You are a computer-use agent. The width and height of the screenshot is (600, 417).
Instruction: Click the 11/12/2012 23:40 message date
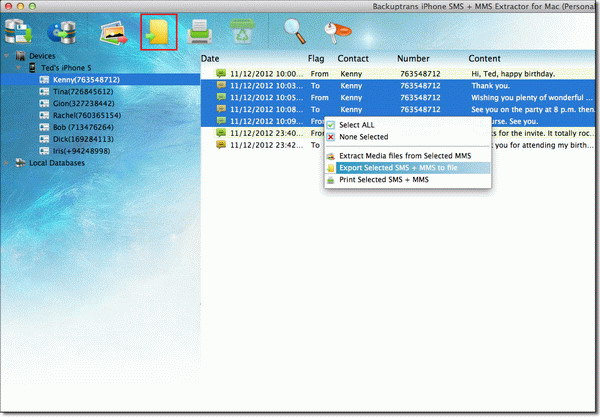[266, 133]
